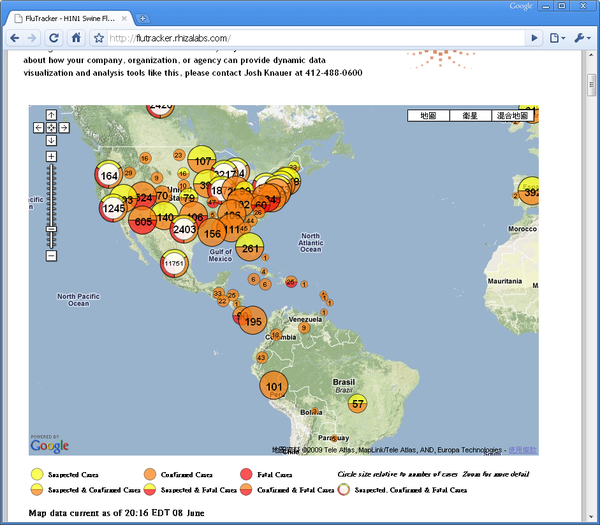Click the 'Confirmed Cases' legend label
The width and height of the screenshot is (600, 525).
point(186,475)
